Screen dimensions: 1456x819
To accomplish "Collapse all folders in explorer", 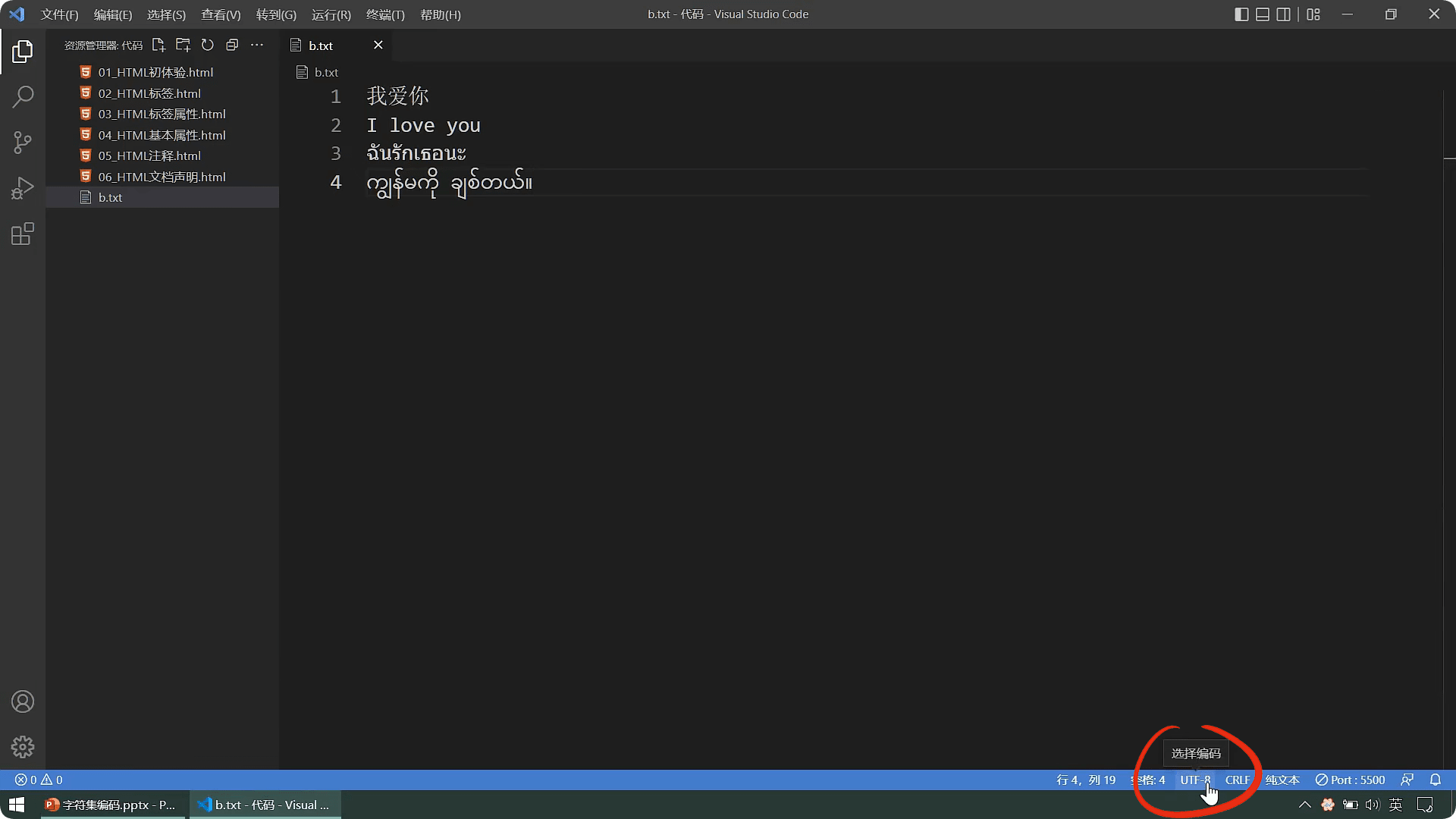I will tap(232, 45).
